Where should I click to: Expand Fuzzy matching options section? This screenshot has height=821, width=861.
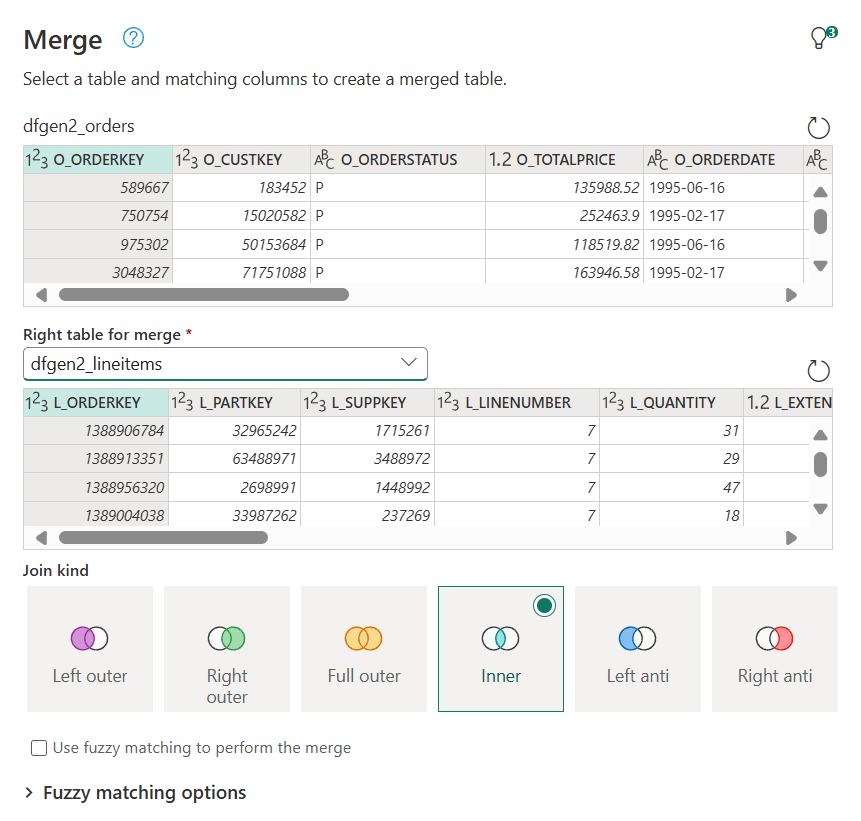coord(30,793)
